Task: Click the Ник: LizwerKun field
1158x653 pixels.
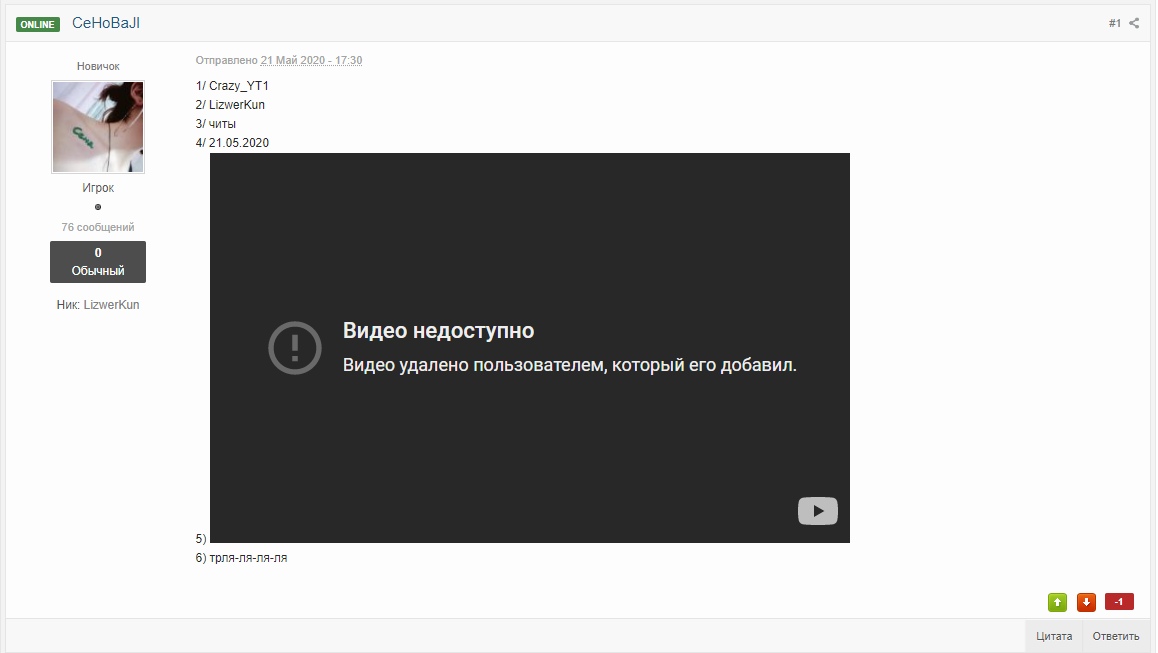Action: pos(98,304)
